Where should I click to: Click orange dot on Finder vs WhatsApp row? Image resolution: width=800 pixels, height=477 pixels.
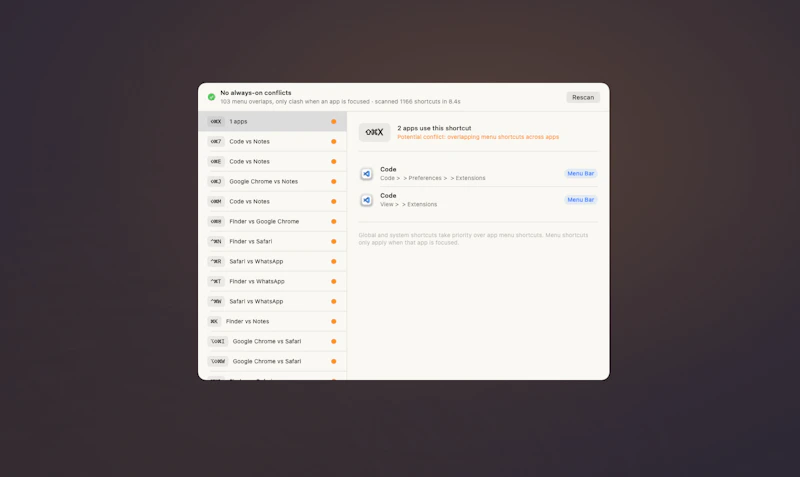click(334, 282)
